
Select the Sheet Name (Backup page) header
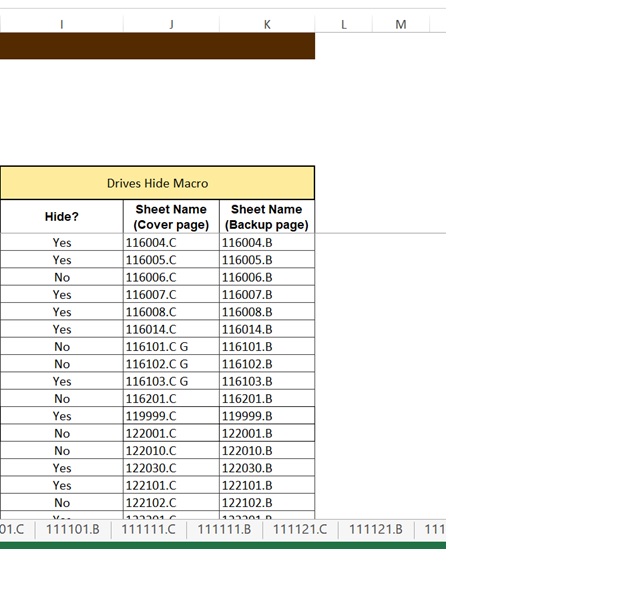pos(267,217)
